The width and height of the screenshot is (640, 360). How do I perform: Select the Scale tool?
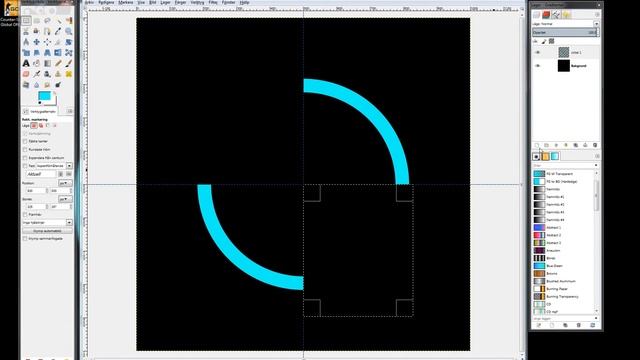(x=26, y=52)
